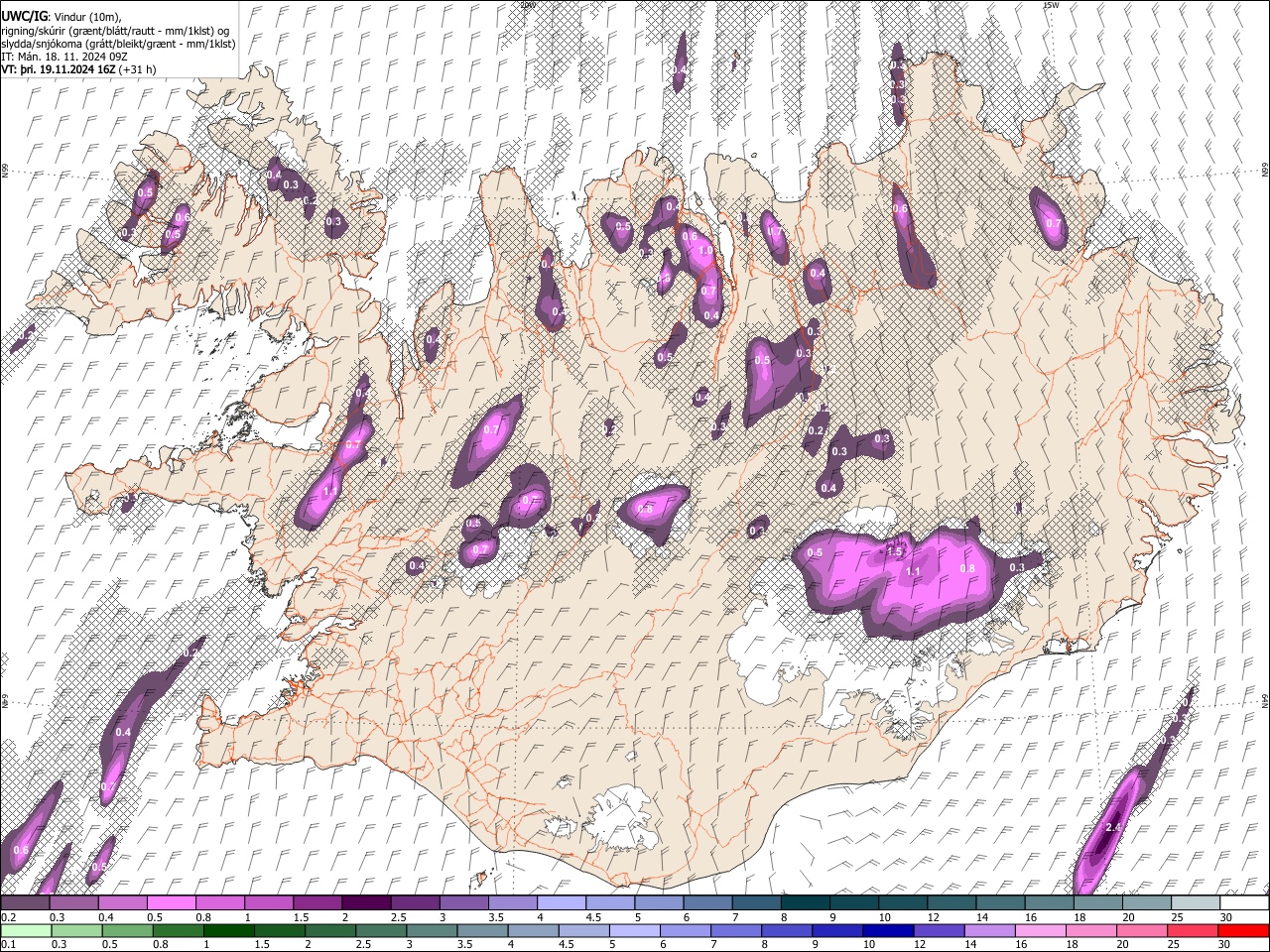Click the 'VT: þri. 19.11.2024 16Z' valid time
This screenshot has width=1270, height=952.
point(58,70)
